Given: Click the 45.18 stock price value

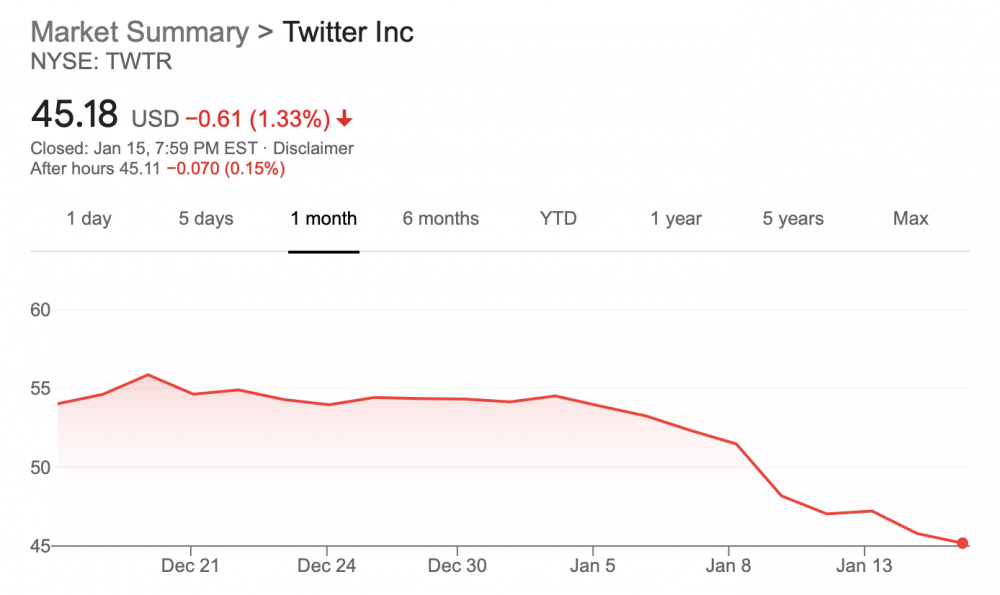Looking at the screenshot, I should pos(76,115).
